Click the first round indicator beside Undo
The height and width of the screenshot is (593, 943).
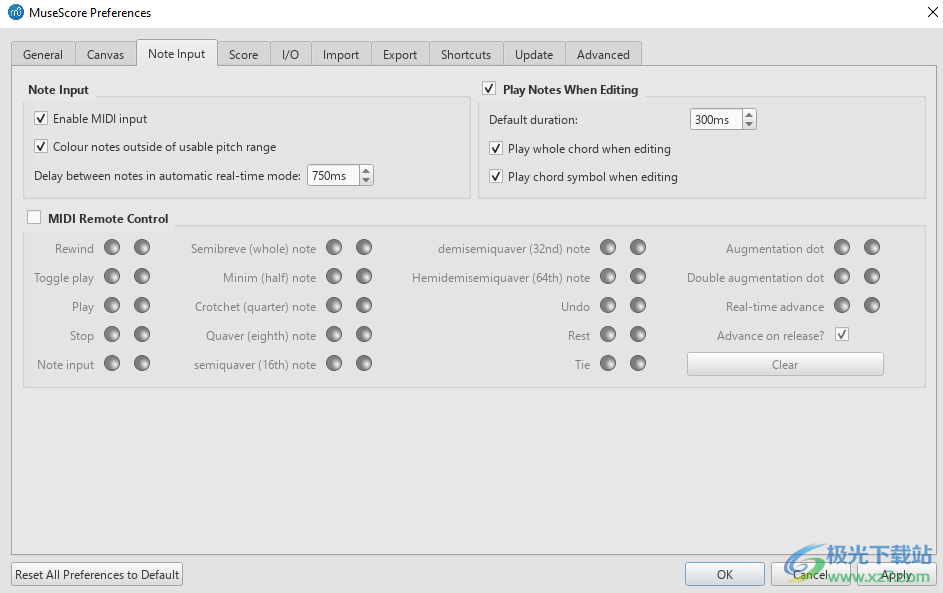pos(608,306)
